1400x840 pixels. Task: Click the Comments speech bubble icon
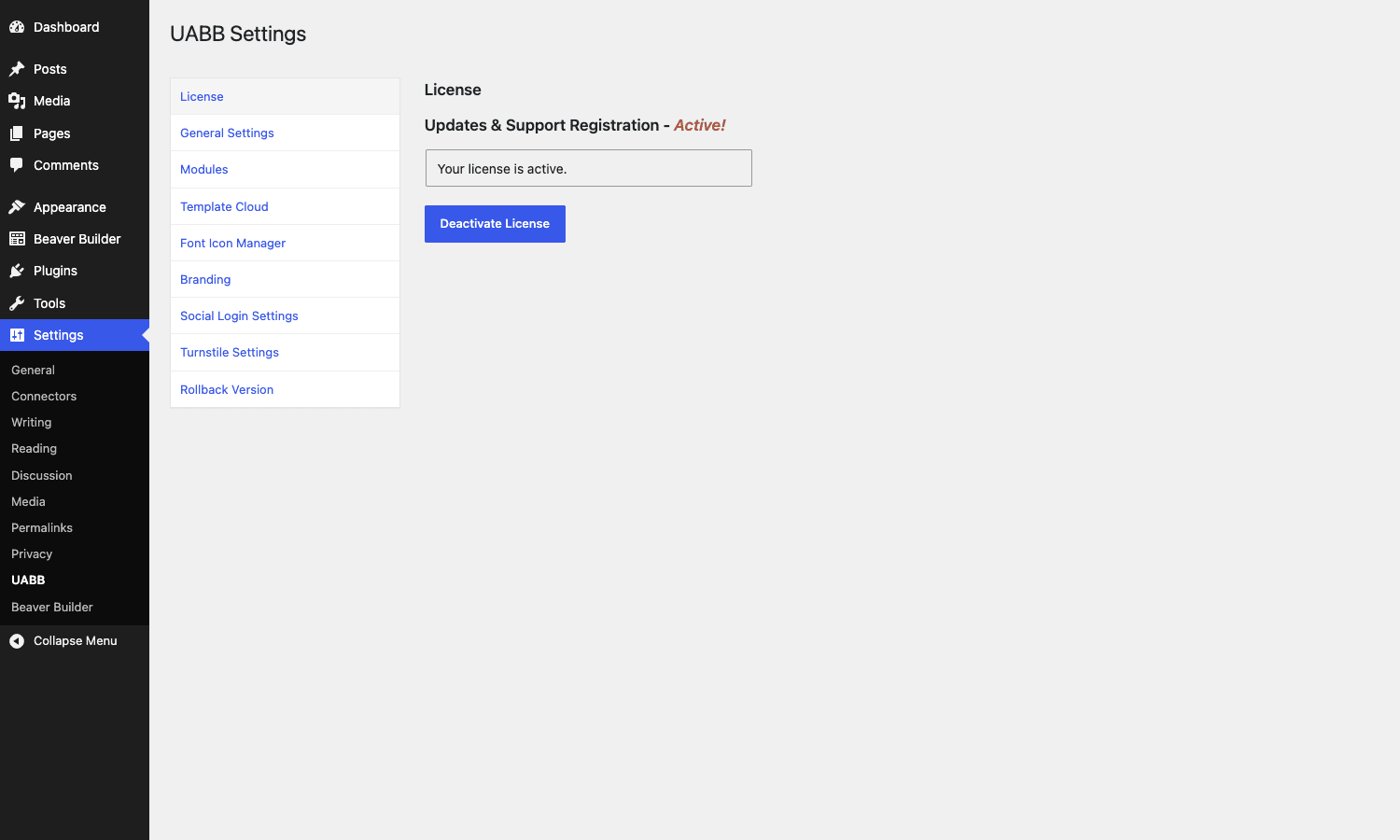17,165
